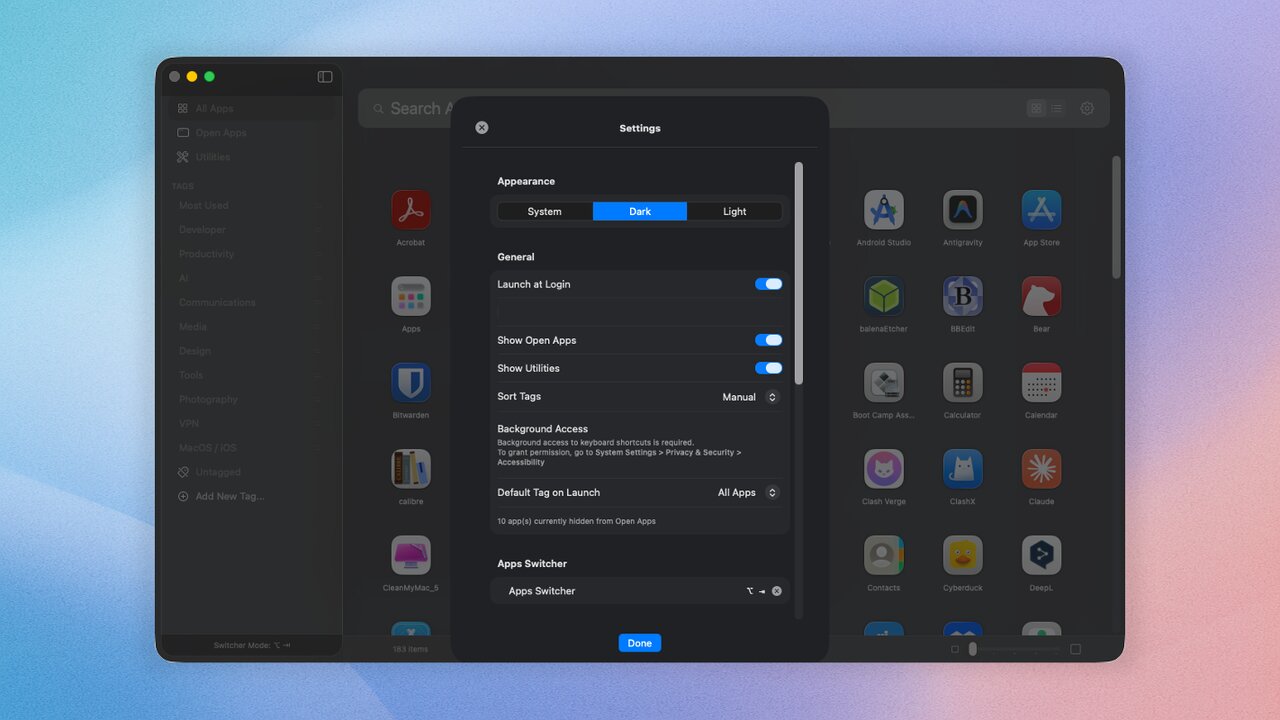
Task: Click the Apps Switcher shortcut field
Action: pyautogui.click(x=640, y=591)
